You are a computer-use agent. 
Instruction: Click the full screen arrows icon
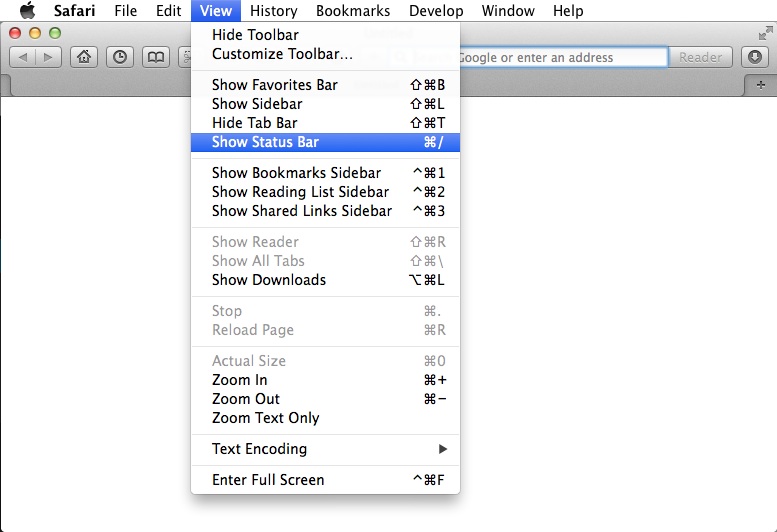[x=766, y=33]
